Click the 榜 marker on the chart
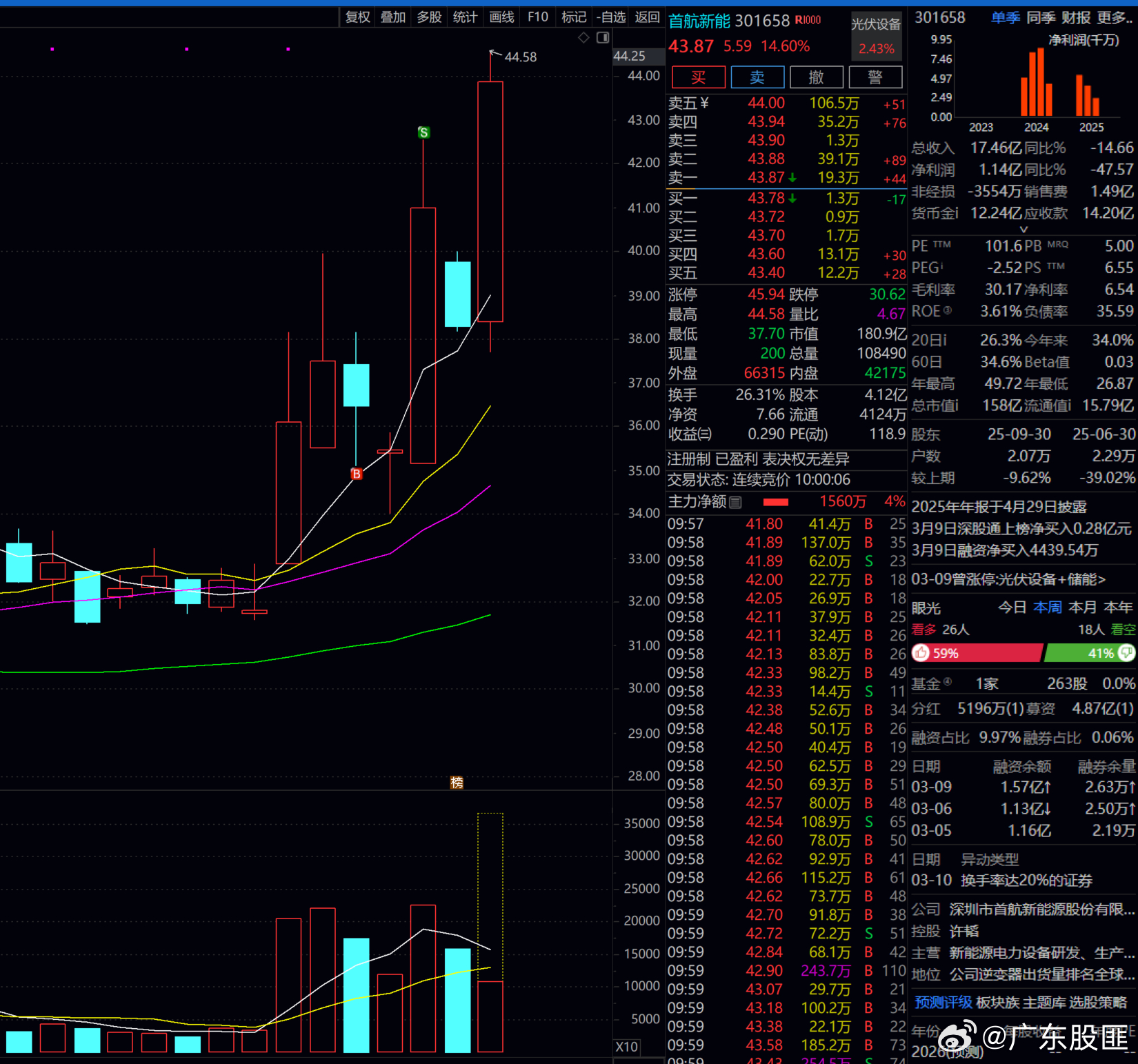The width and height of the screenshot is (1138, 1064). pos(457,782)
